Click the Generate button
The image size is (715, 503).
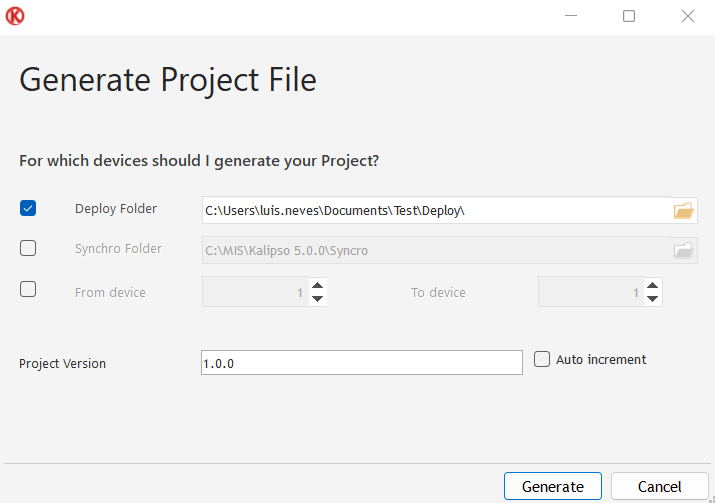click(x=553, y=487)
